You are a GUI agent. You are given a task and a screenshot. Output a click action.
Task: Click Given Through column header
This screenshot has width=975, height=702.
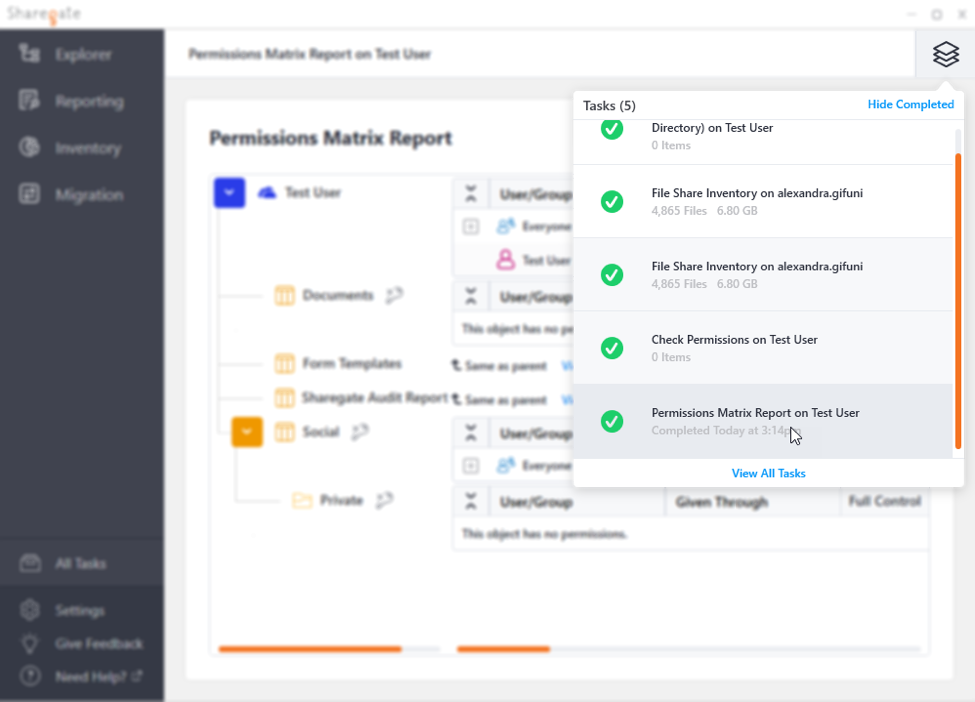722,502
